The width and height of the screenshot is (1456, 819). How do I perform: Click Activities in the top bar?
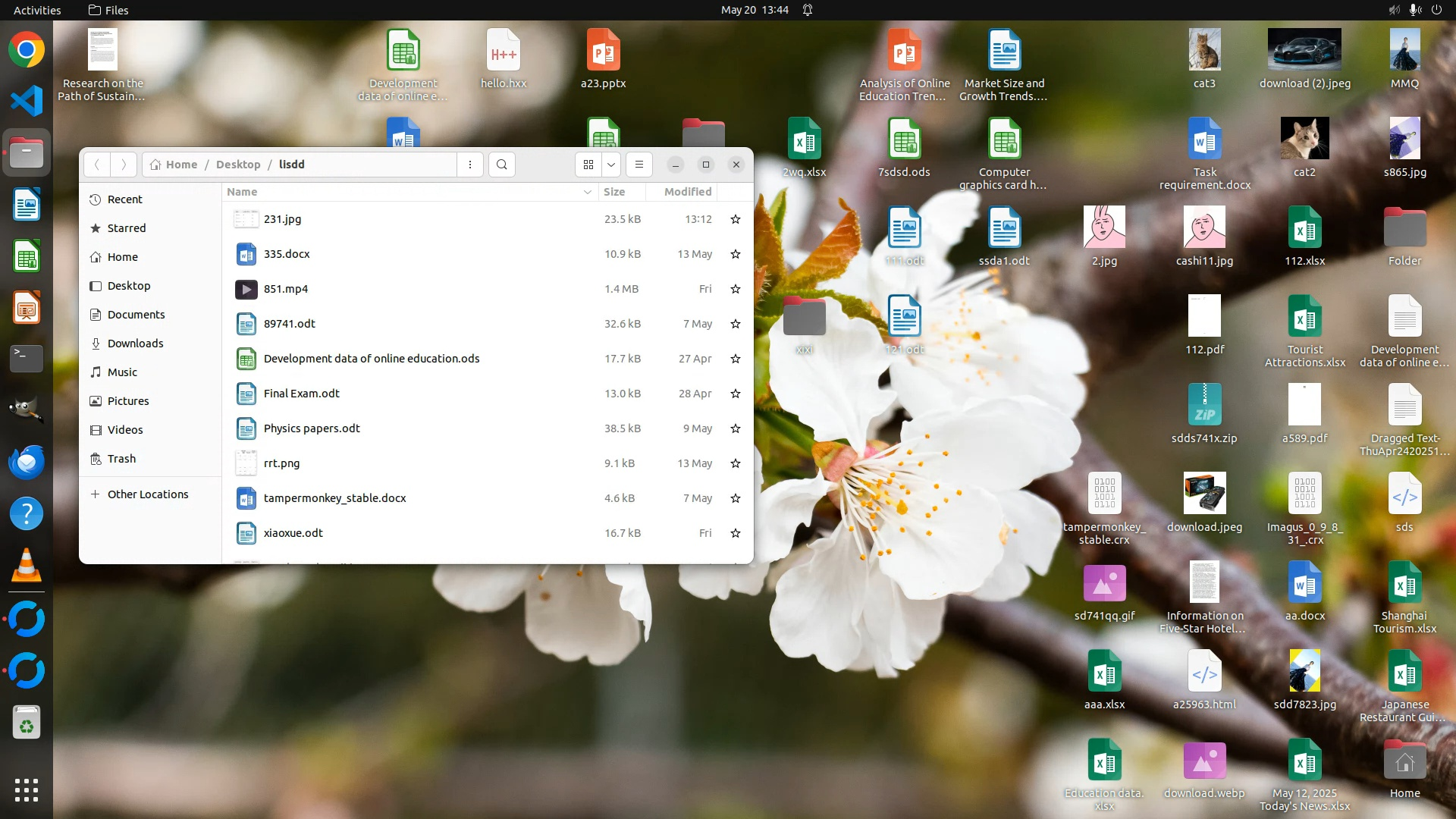37,10
